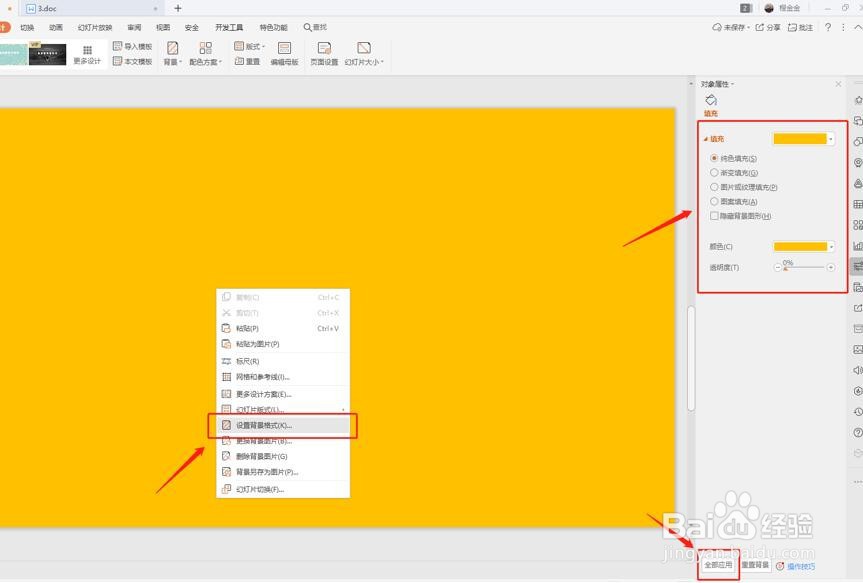Click the 透明度 transparency slider track
The height and width of the screenshot is (583, 863).
(804, 268)
